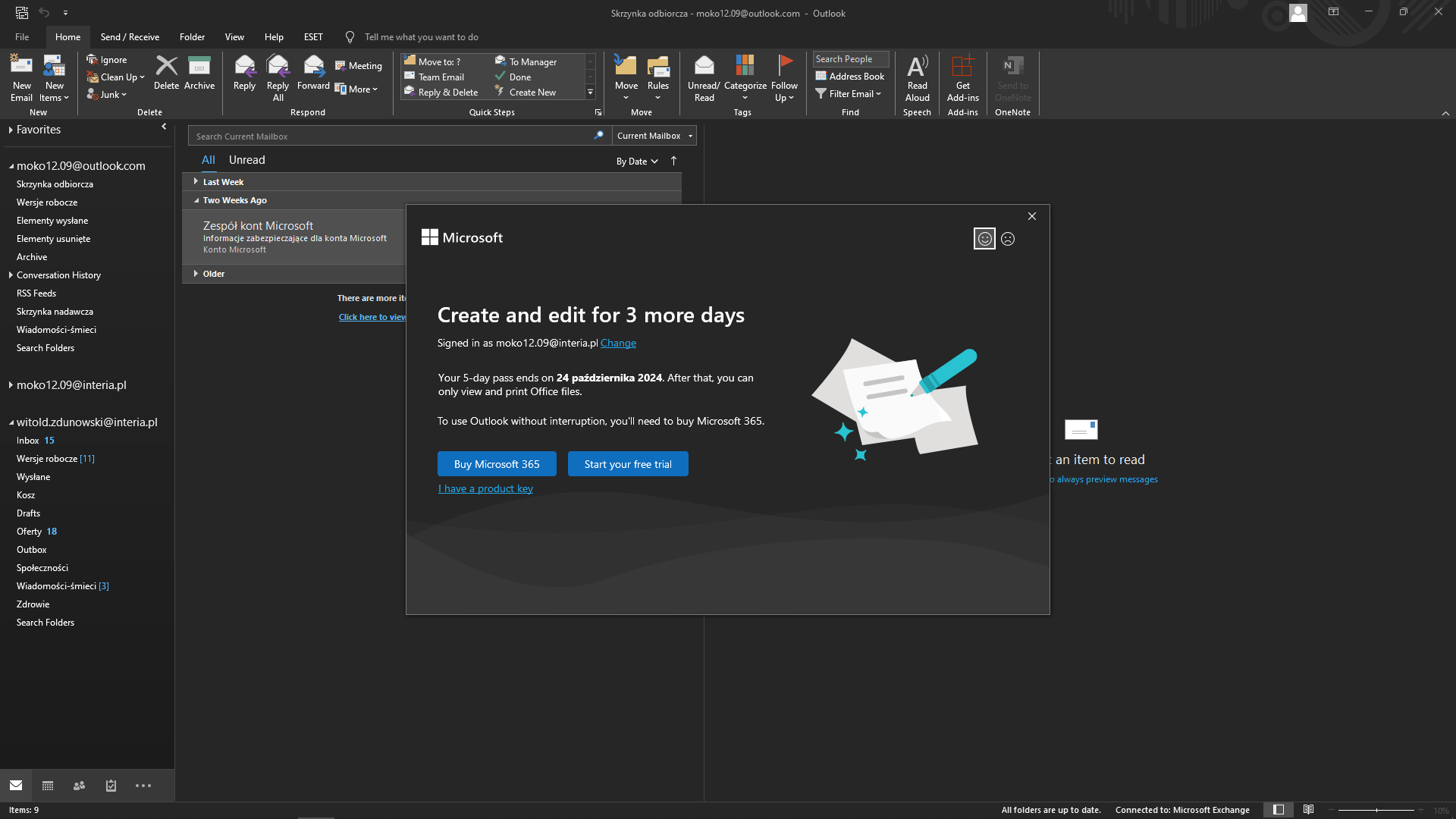The width and height of the screenshot is (1456, 819).
Task: Open the New Items button
Action: point(54,77)
